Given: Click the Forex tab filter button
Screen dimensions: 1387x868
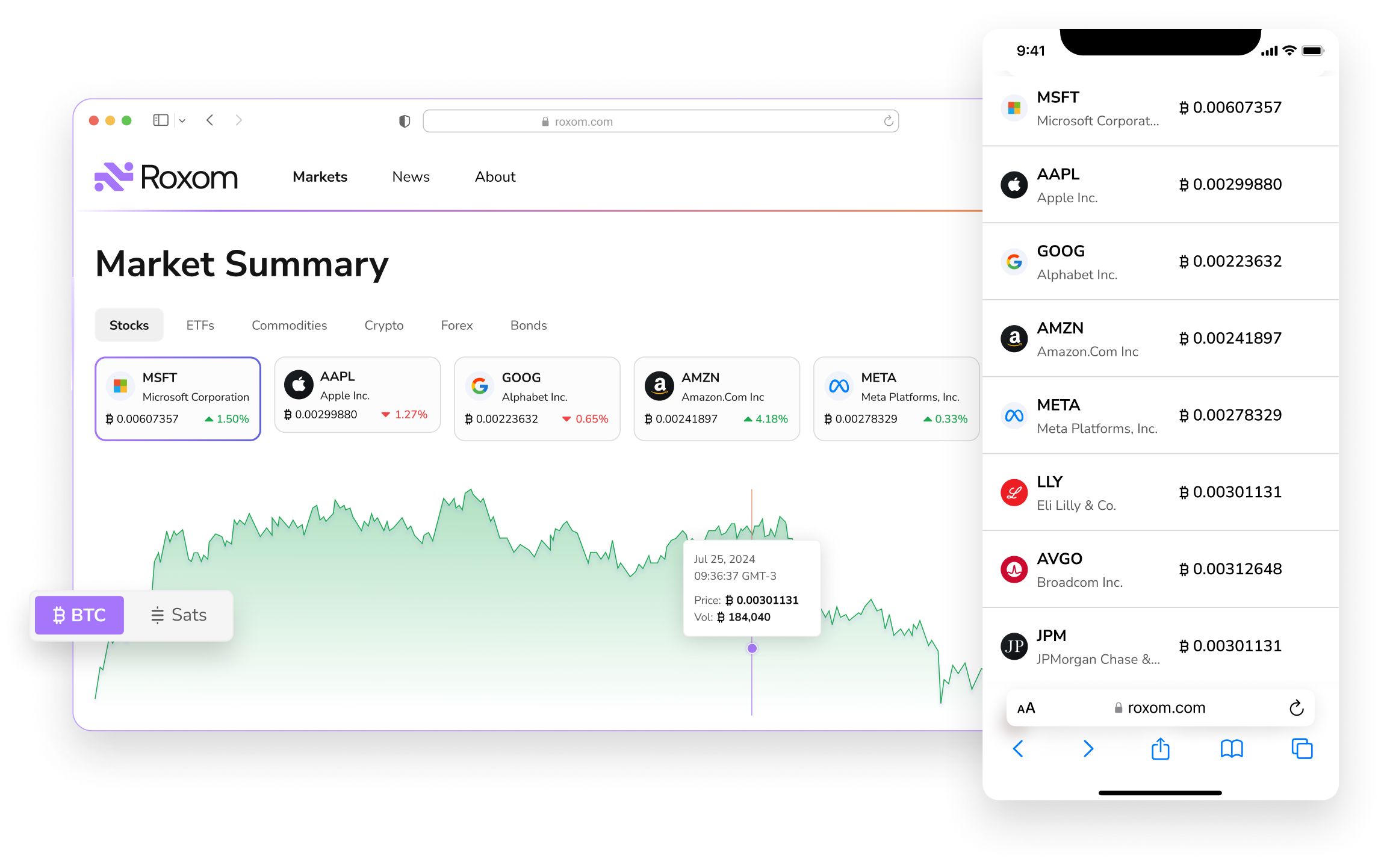Looking at the screenshot, I should tap(456, 324).
